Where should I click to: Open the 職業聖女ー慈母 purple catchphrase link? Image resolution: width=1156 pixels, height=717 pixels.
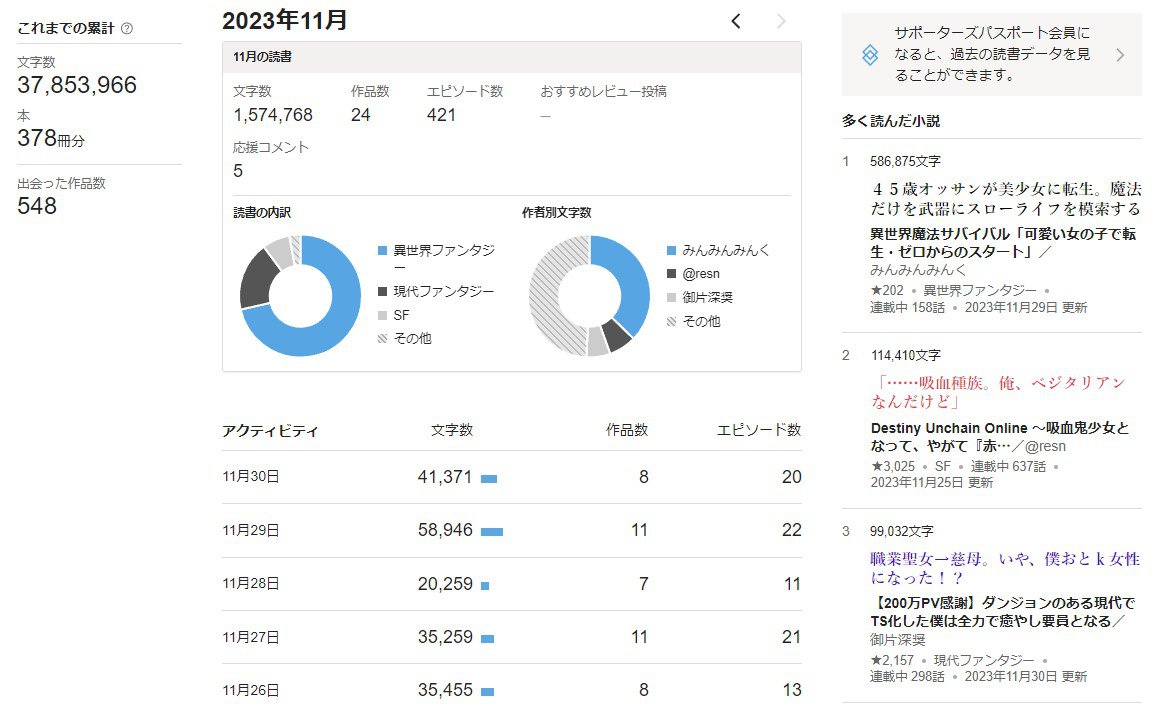(x=1005, y=568)
